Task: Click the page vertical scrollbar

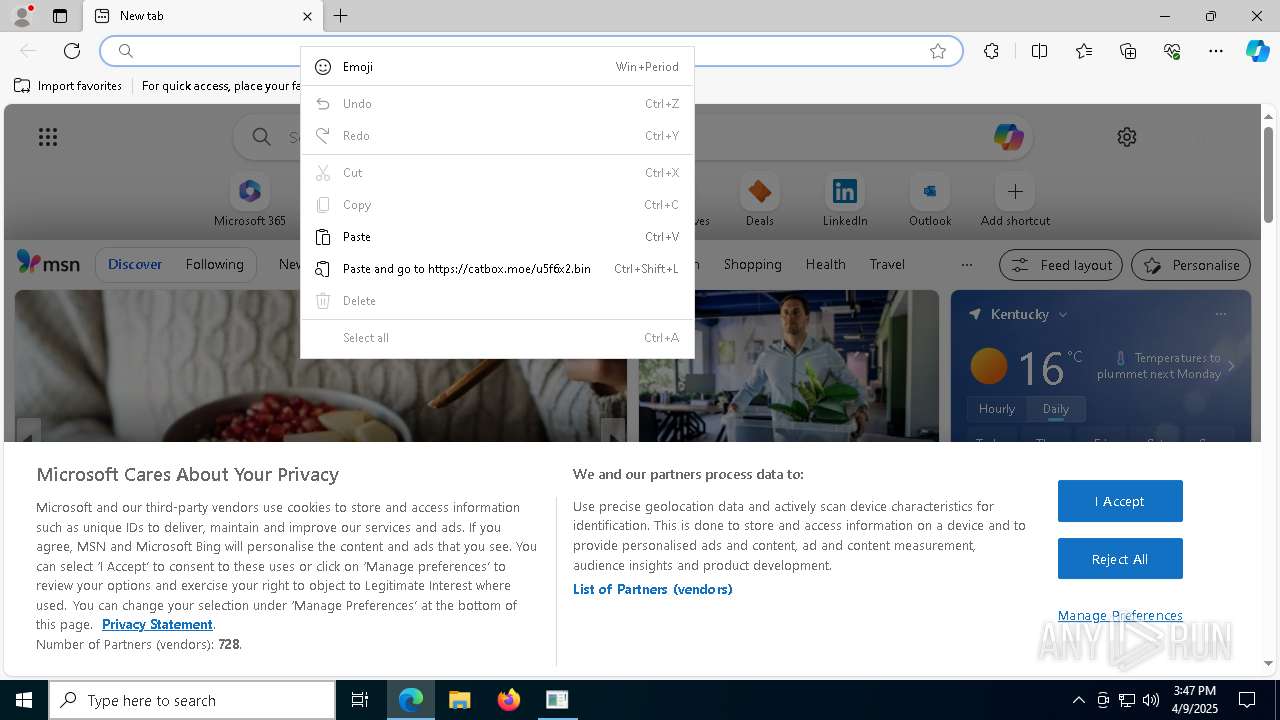Action: click(x=1268, y=174)
